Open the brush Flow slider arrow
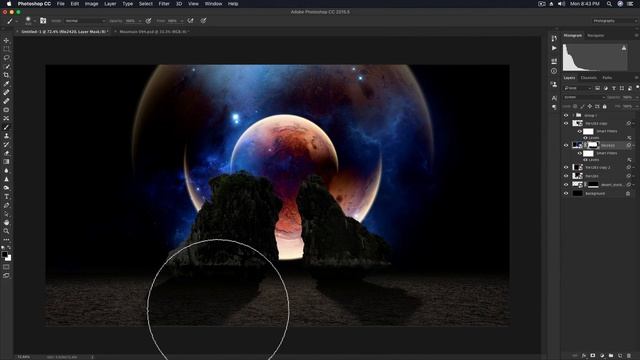The image size is (640, 360). click(182, 20)
